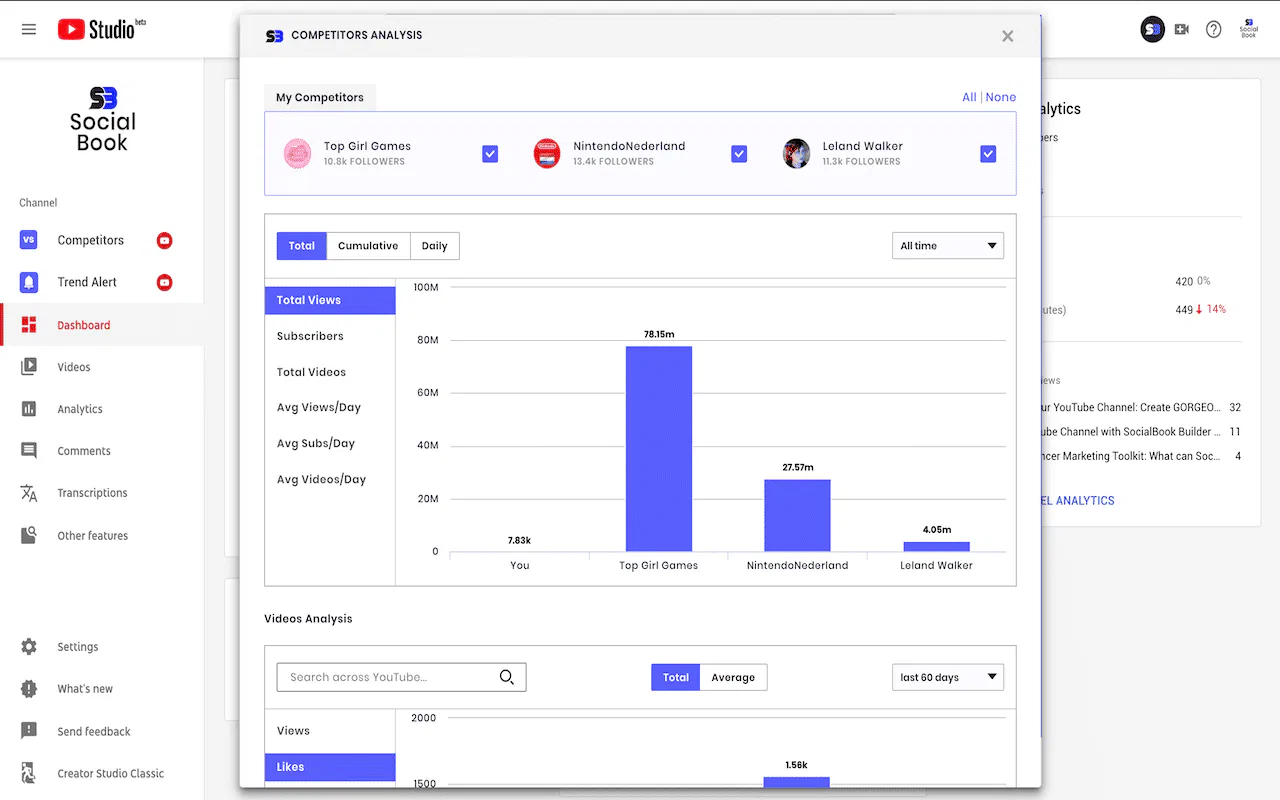Switch to the Cumulative tab

click(x=368, y=245)
